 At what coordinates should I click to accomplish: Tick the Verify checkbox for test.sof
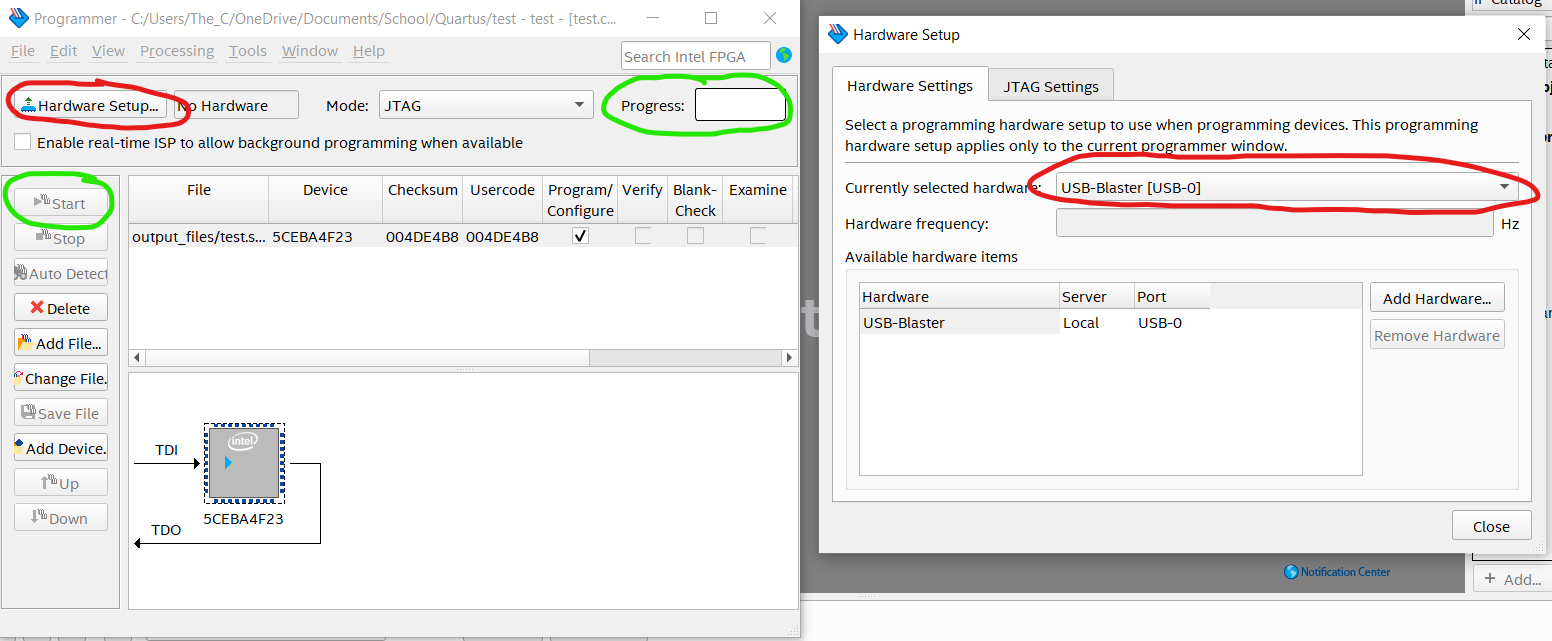642,236
